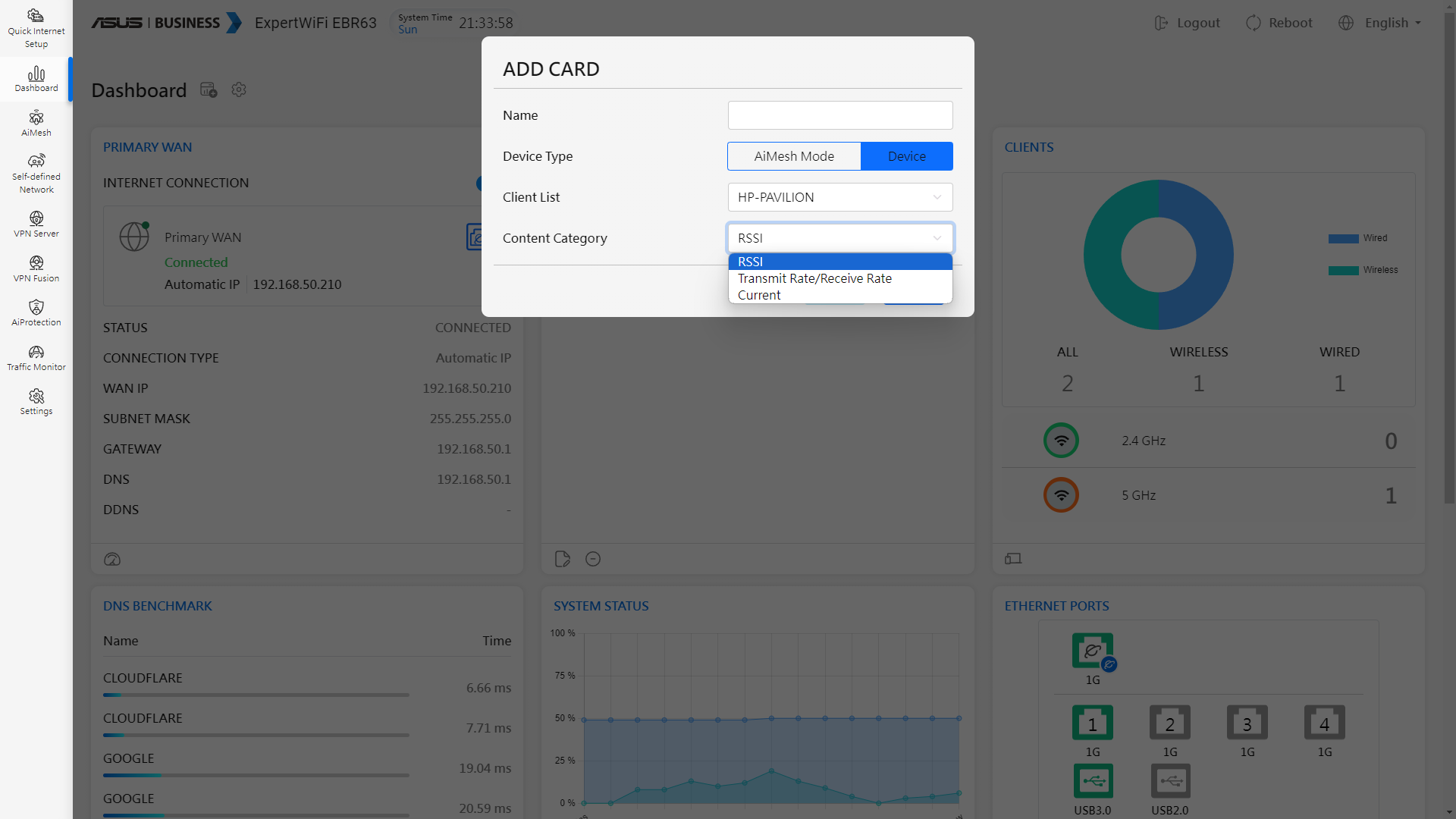Viewport: 1456px width, 819px height.
Task: Open the AiMesh sidebar section
Action: click(x=36, y=123)
